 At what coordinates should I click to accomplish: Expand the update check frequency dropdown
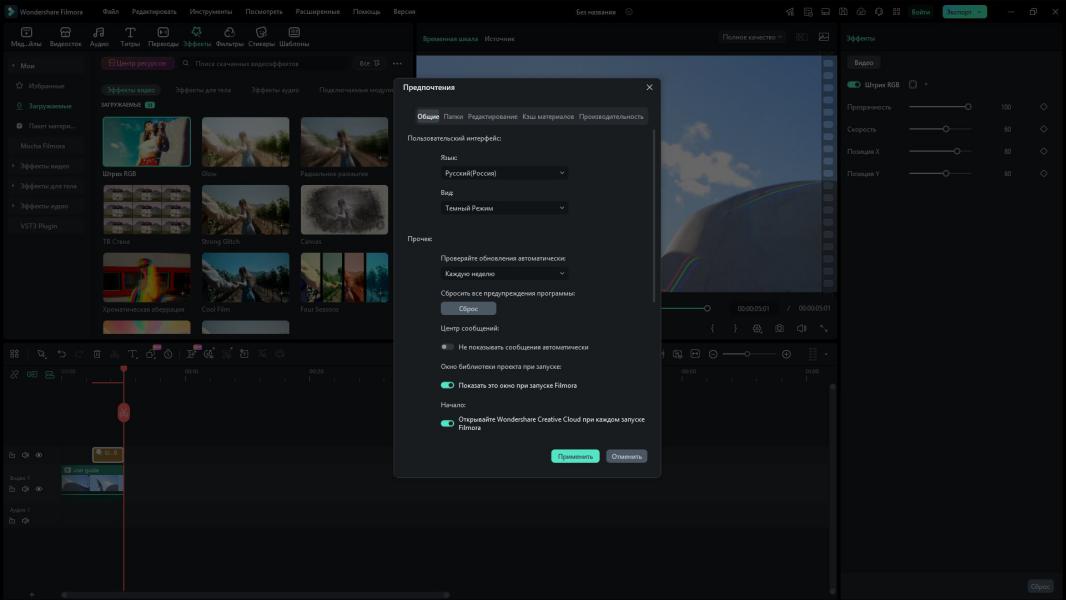tap(504, 273)
